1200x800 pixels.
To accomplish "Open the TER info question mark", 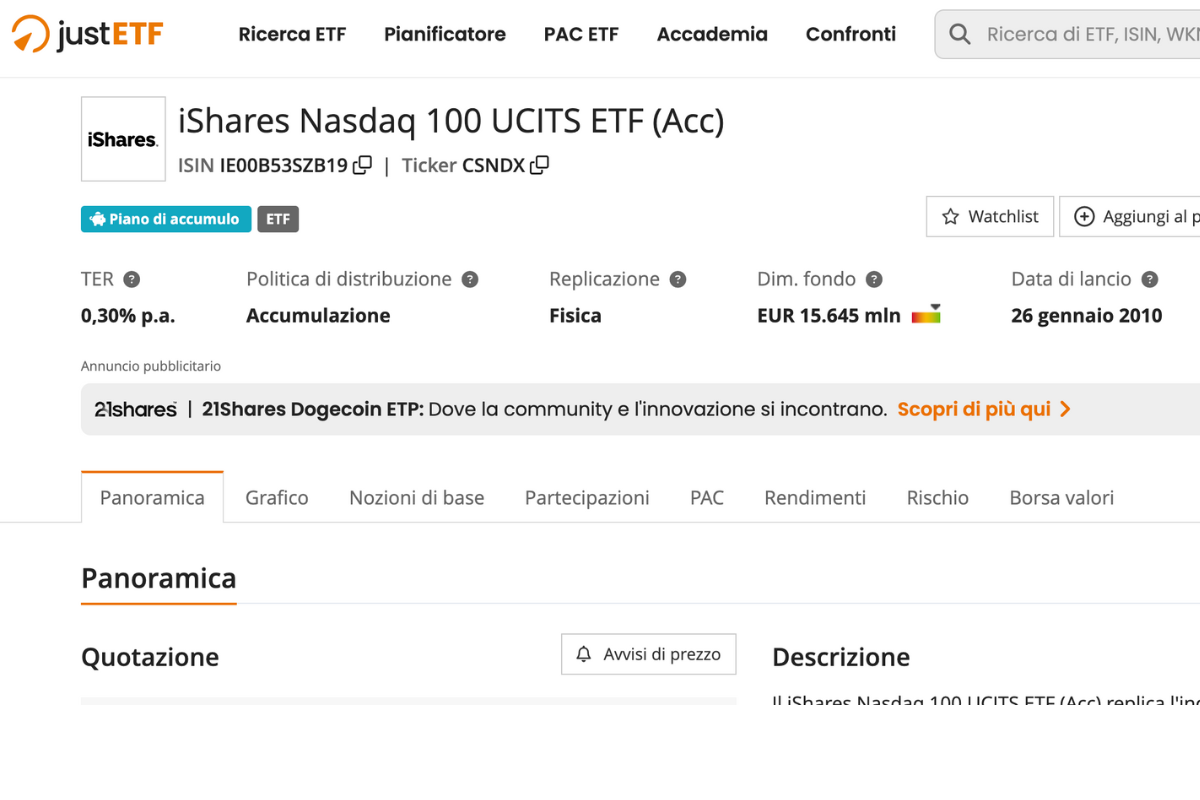I will [131, 280].
